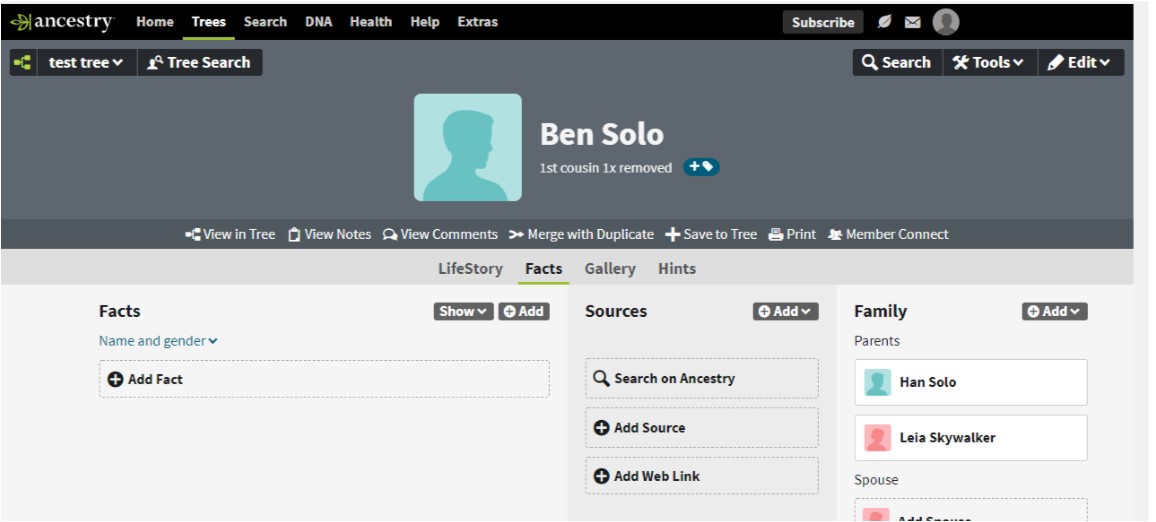Click Add Source
The height and width of the screenshot is (522, 1156).
tap(702, 428)
